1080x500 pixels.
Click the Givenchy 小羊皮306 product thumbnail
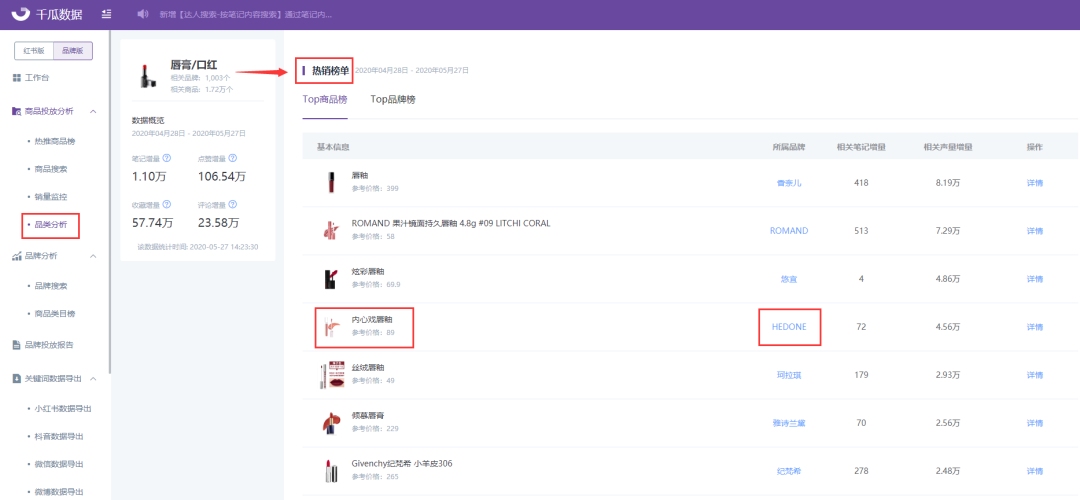pos(329,470)
